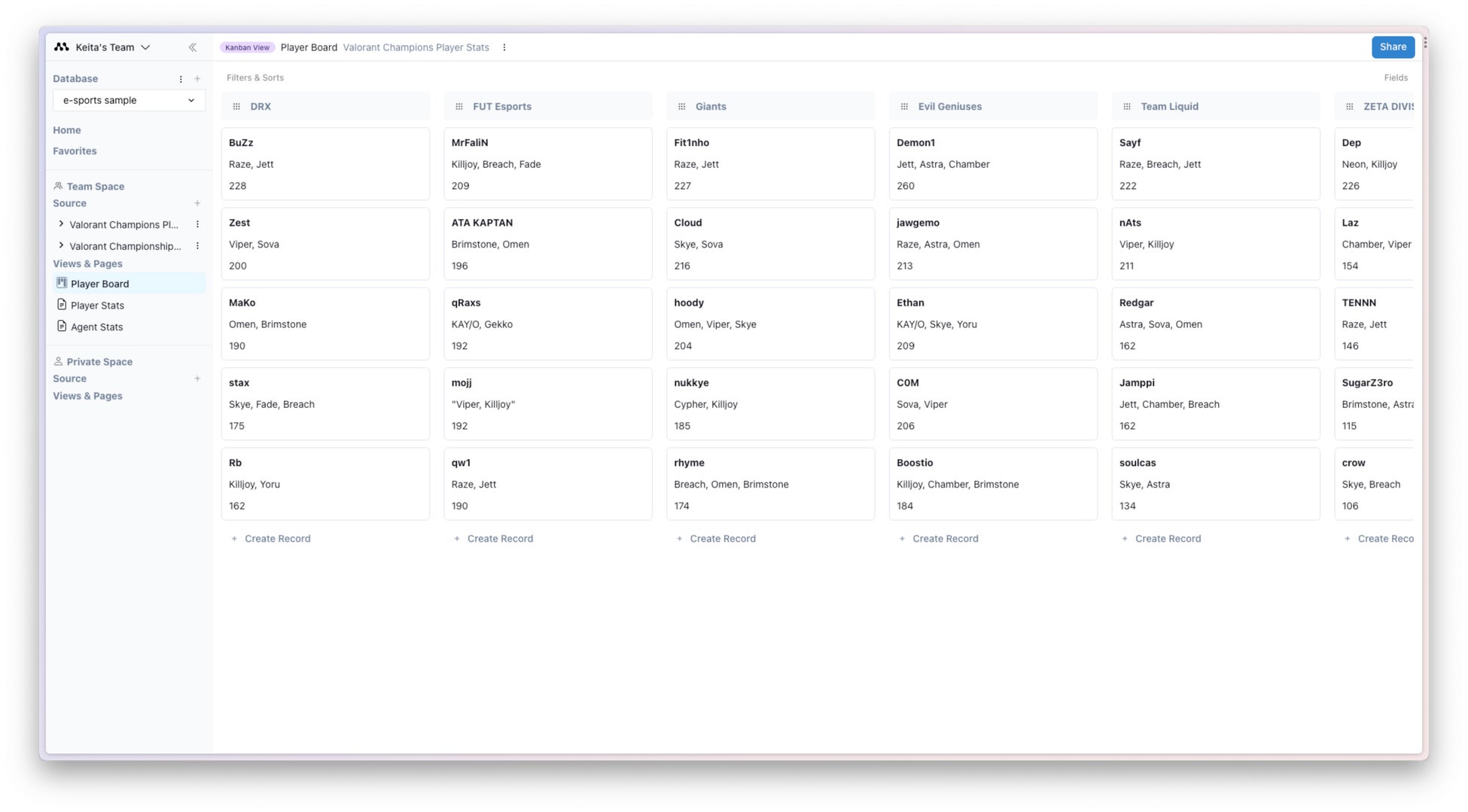
Task: Grab the ZETA DIVISION column drag handle
Action: [x=1350, y=107]
